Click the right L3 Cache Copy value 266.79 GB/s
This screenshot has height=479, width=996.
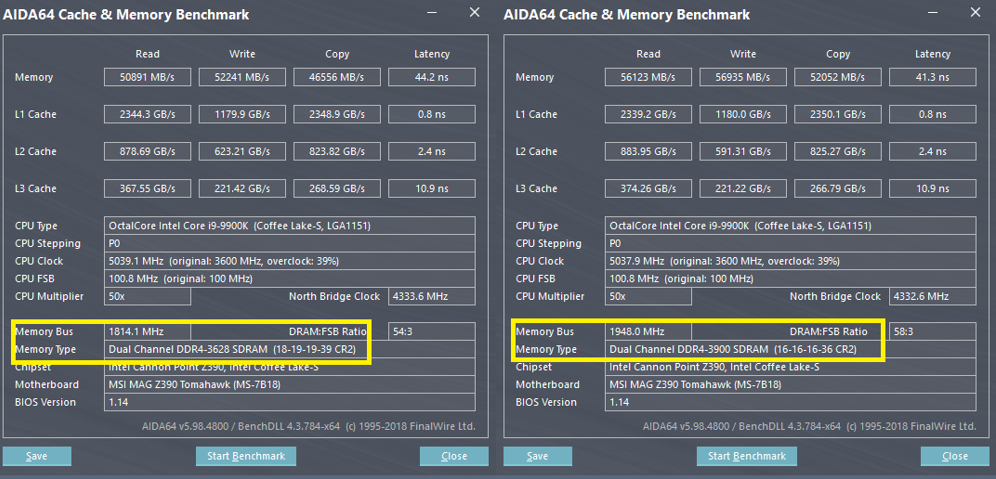coord(837,188)
